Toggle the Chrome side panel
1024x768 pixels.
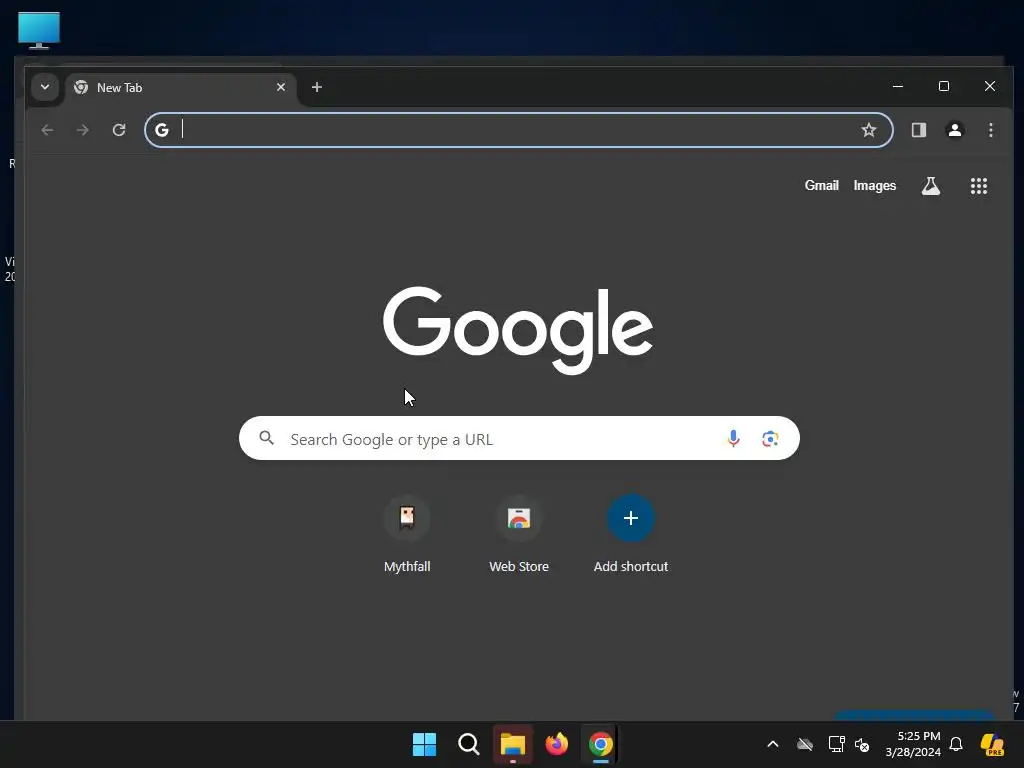(x=919, y=130)
